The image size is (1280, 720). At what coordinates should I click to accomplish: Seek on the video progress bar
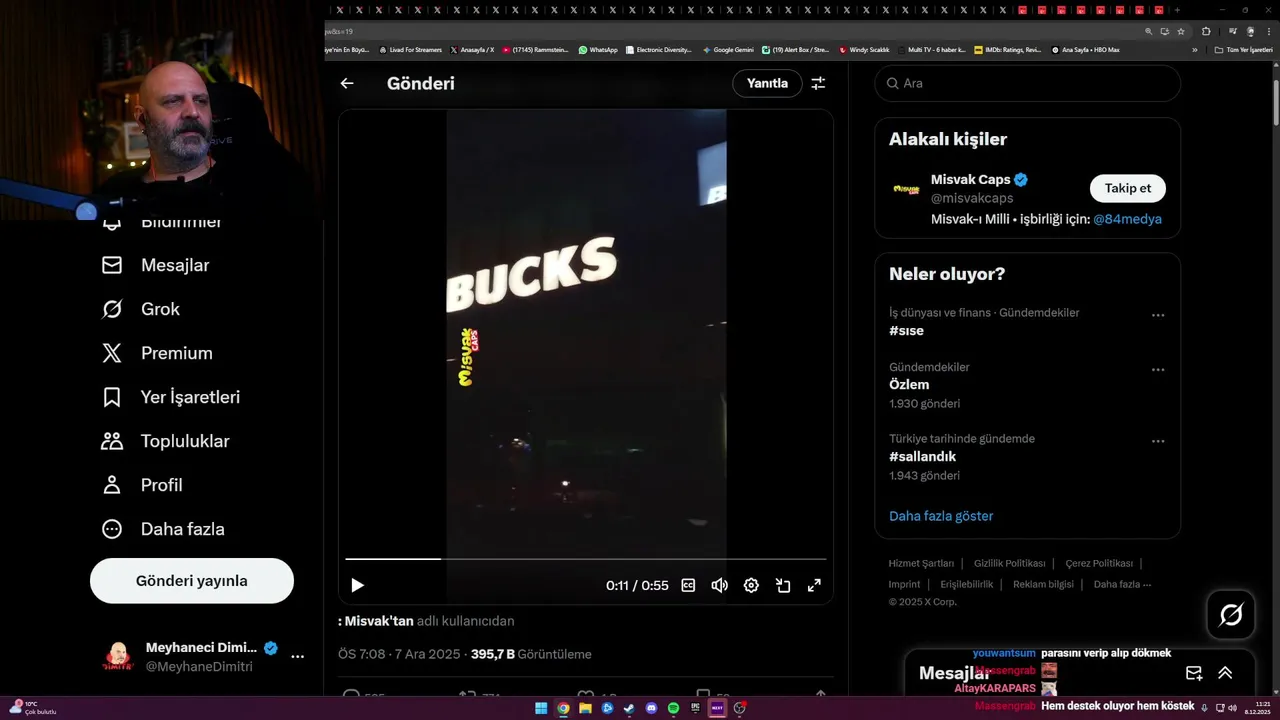tap(586, 559)
